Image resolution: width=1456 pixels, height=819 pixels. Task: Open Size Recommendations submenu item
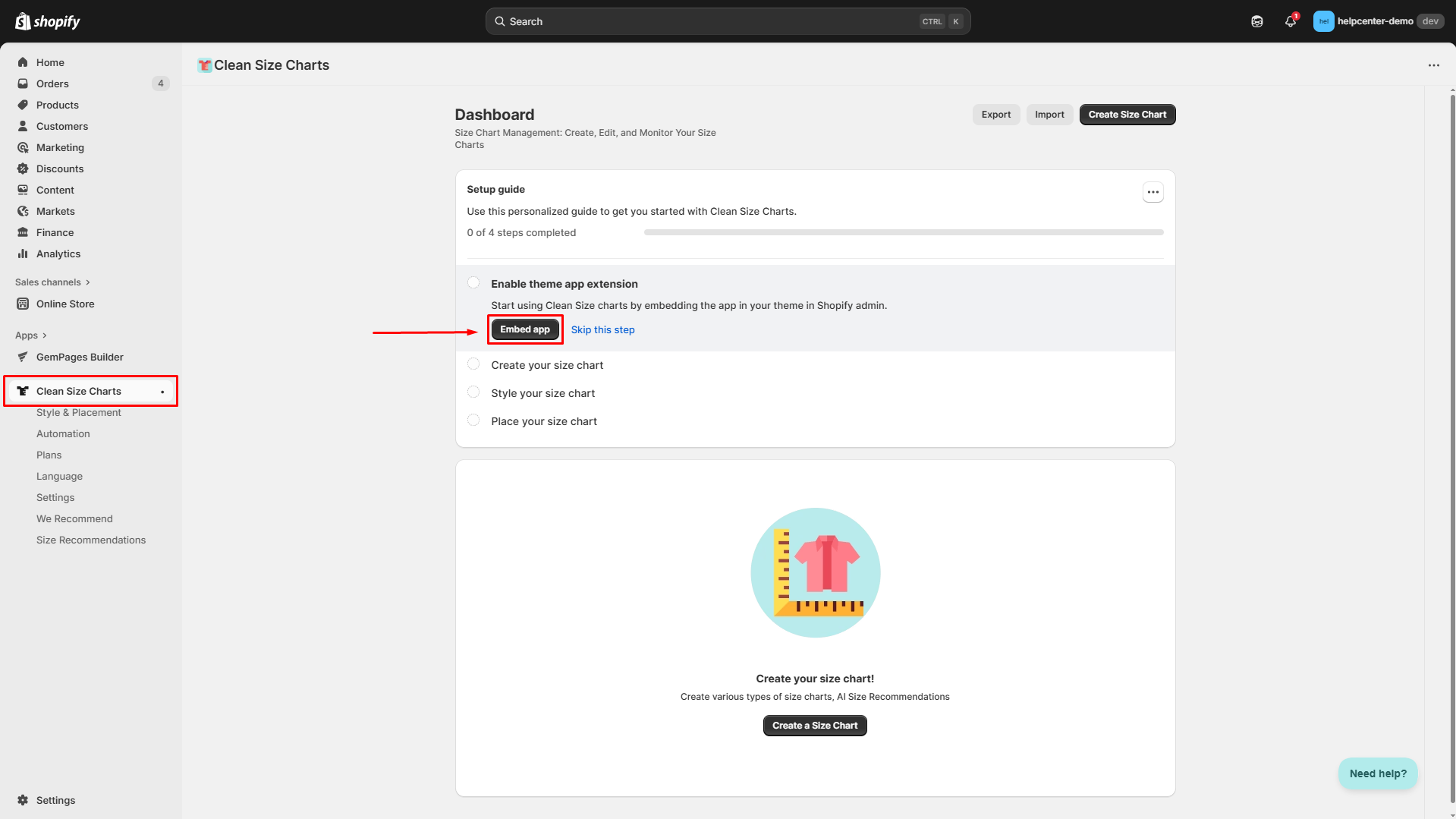(x=91, y=540)
